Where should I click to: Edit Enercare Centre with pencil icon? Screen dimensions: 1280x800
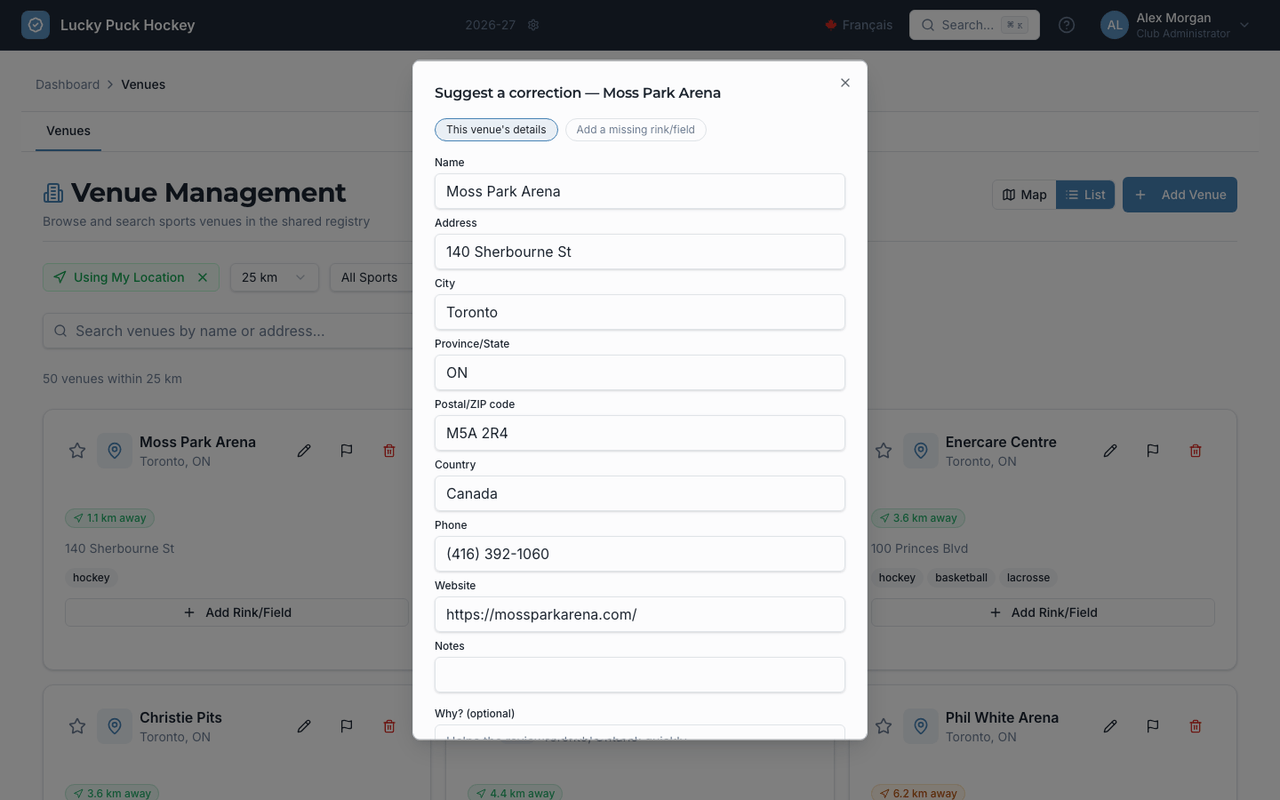coord(1110,451)
